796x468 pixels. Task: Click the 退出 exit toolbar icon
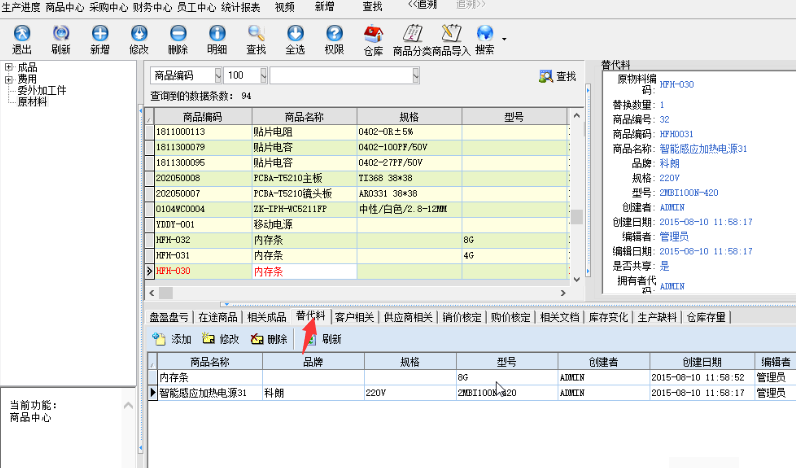pyautogui.click(x=21, y=40)
